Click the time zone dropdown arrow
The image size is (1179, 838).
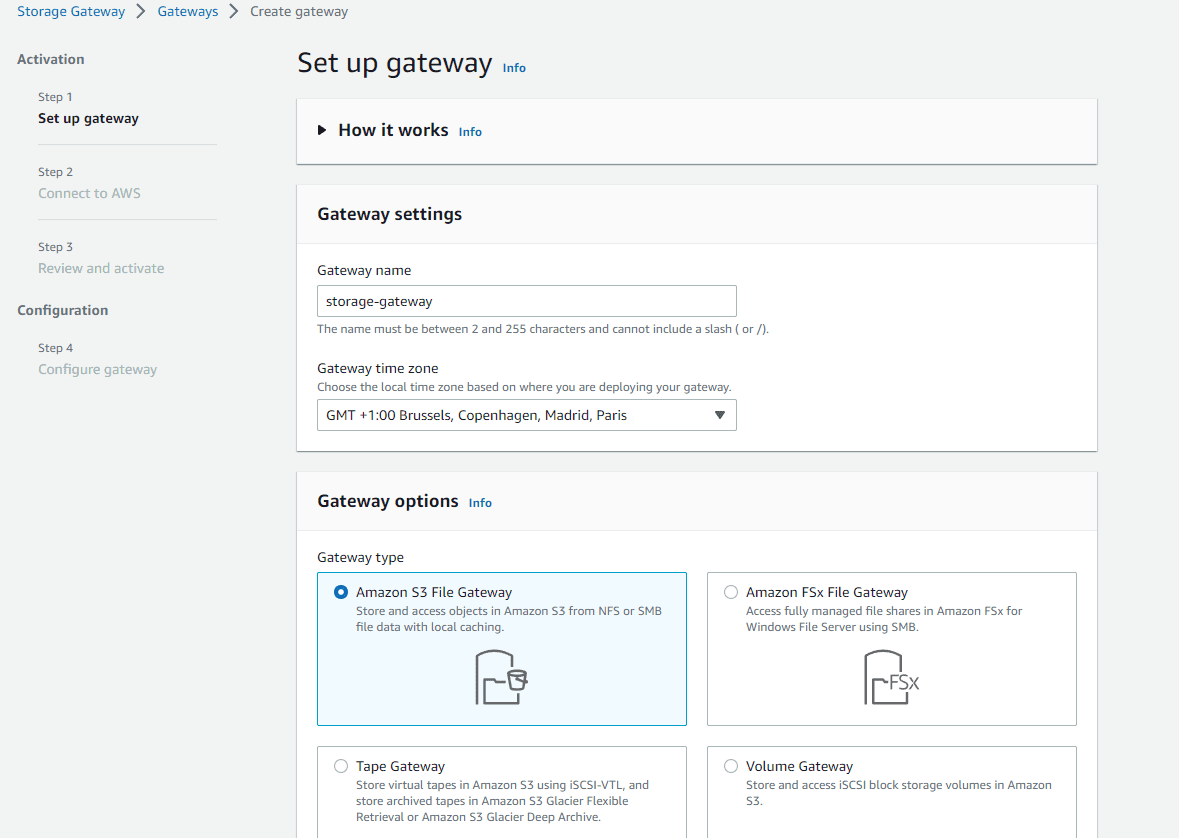[x=719, y=415]
